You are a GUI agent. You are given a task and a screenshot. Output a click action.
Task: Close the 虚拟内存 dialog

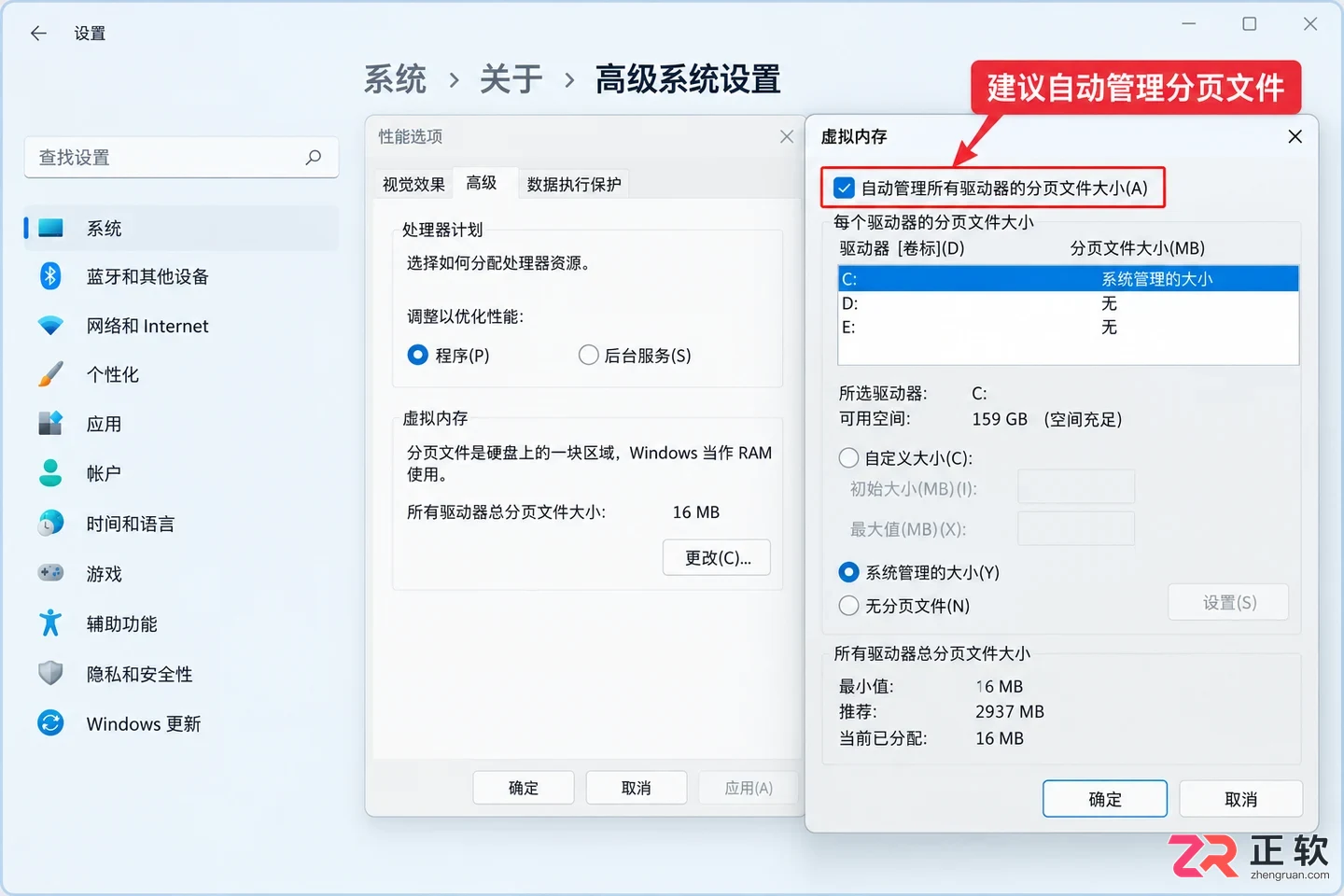pyautogui.click(x=1295, y=136)
